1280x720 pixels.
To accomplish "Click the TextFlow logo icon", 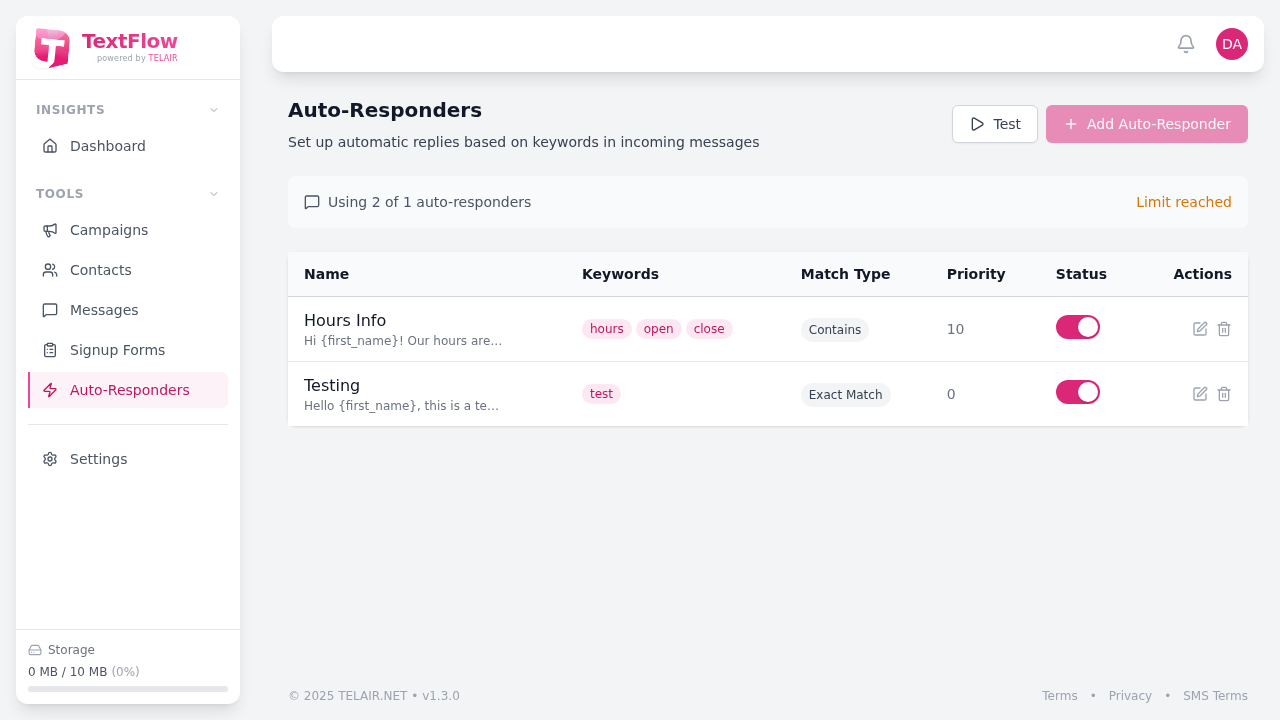I will tap(52, 47).
